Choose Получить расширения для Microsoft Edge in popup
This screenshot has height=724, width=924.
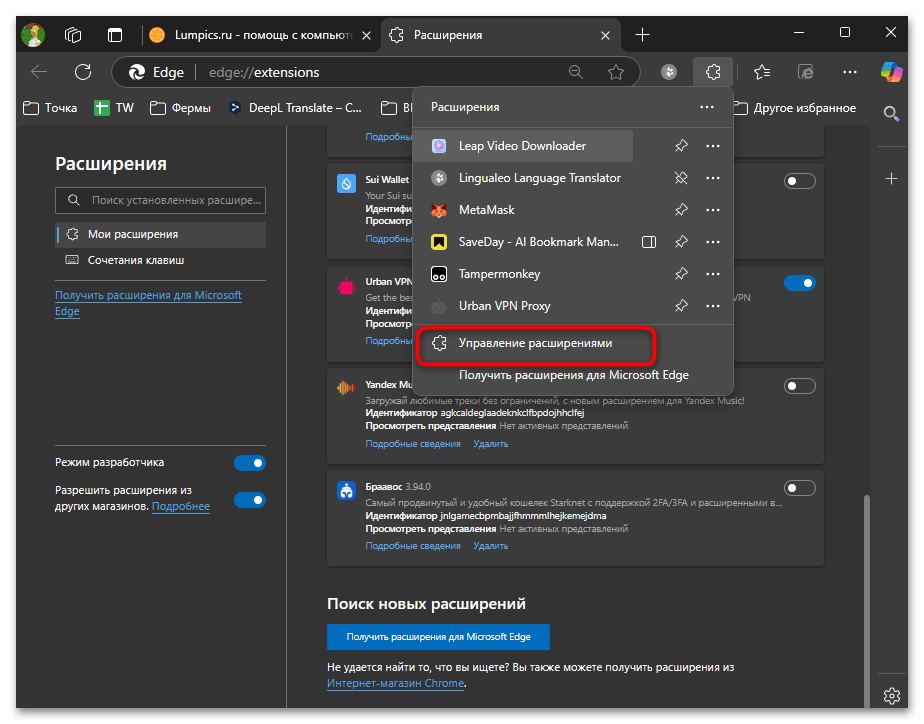[x=573, y=375]
